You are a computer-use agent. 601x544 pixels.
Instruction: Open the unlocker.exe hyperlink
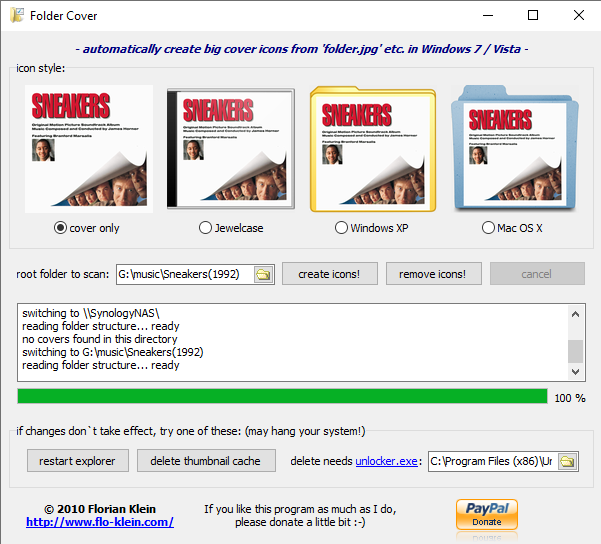386,461
